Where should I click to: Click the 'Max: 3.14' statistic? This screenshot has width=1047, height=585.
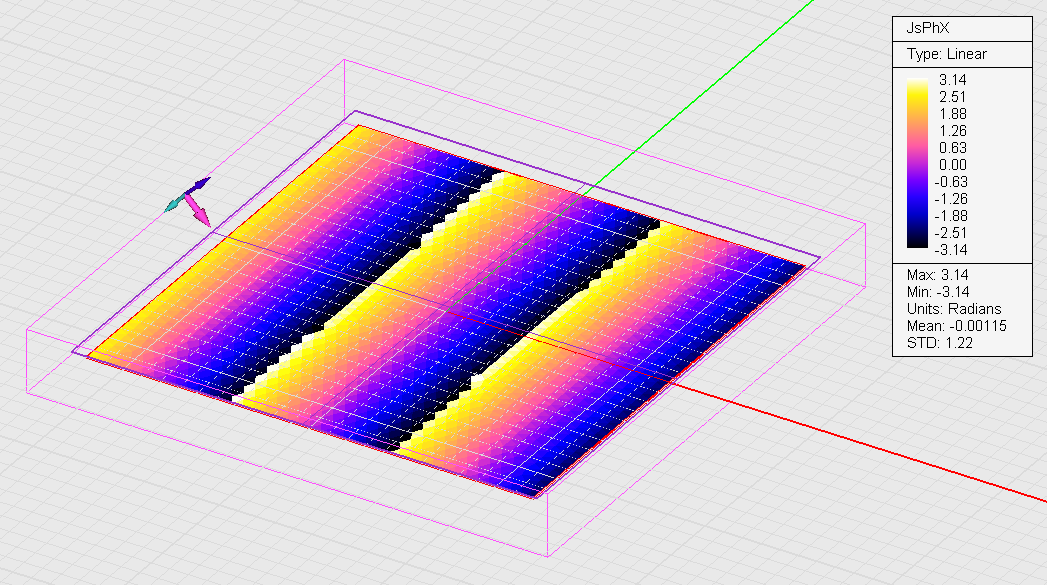[937, 275]
